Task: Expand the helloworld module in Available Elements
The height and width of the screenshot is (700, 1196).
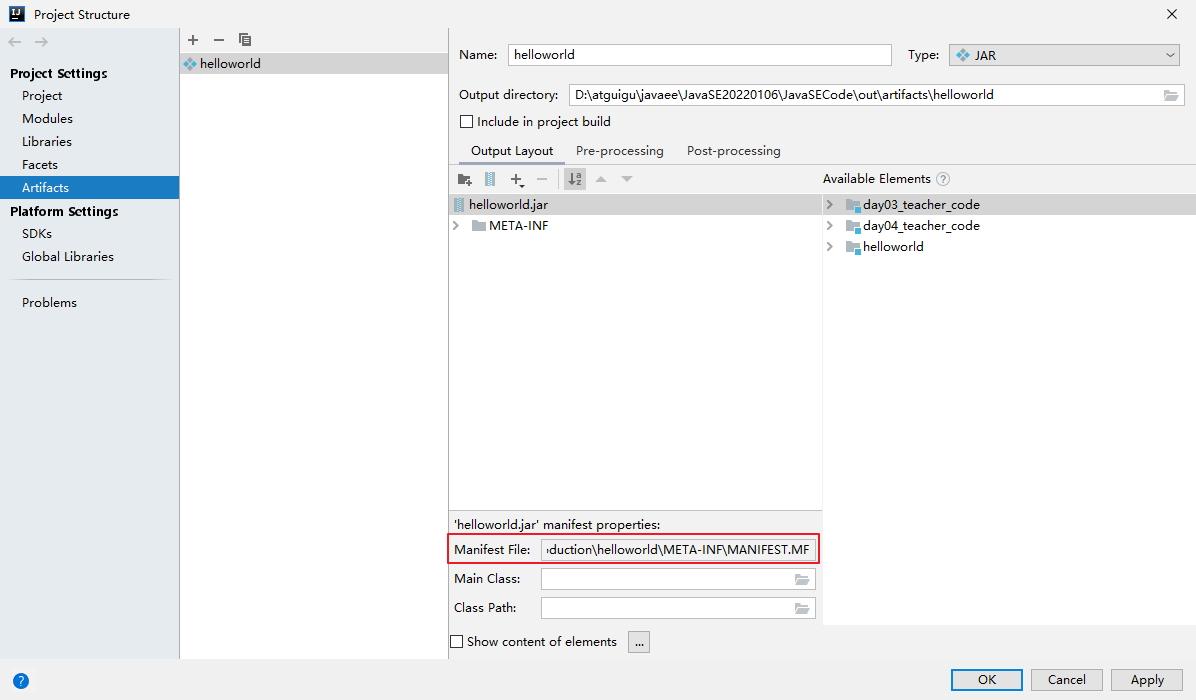Action: (x=830, y=247)
